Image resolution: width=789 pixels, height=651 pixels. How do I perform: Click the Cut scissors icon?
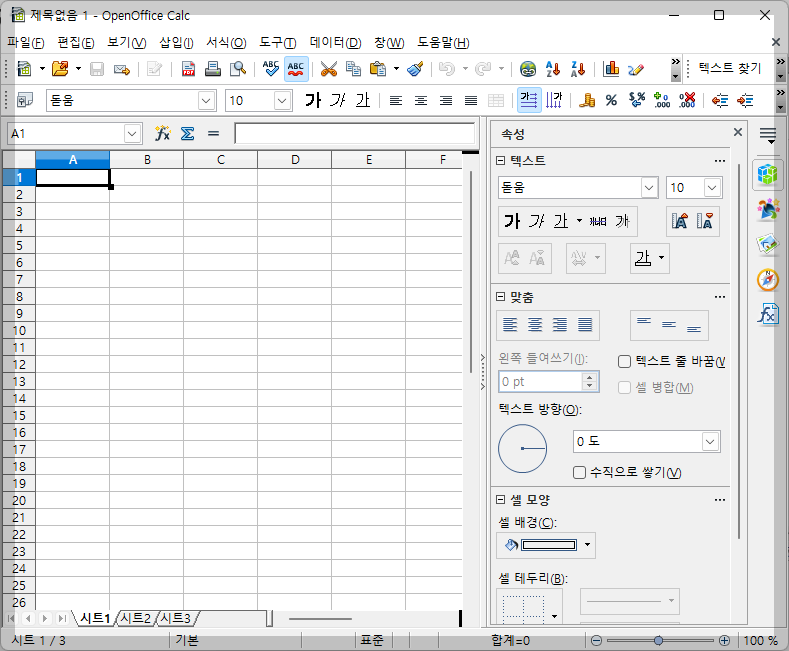pos(329,68)
